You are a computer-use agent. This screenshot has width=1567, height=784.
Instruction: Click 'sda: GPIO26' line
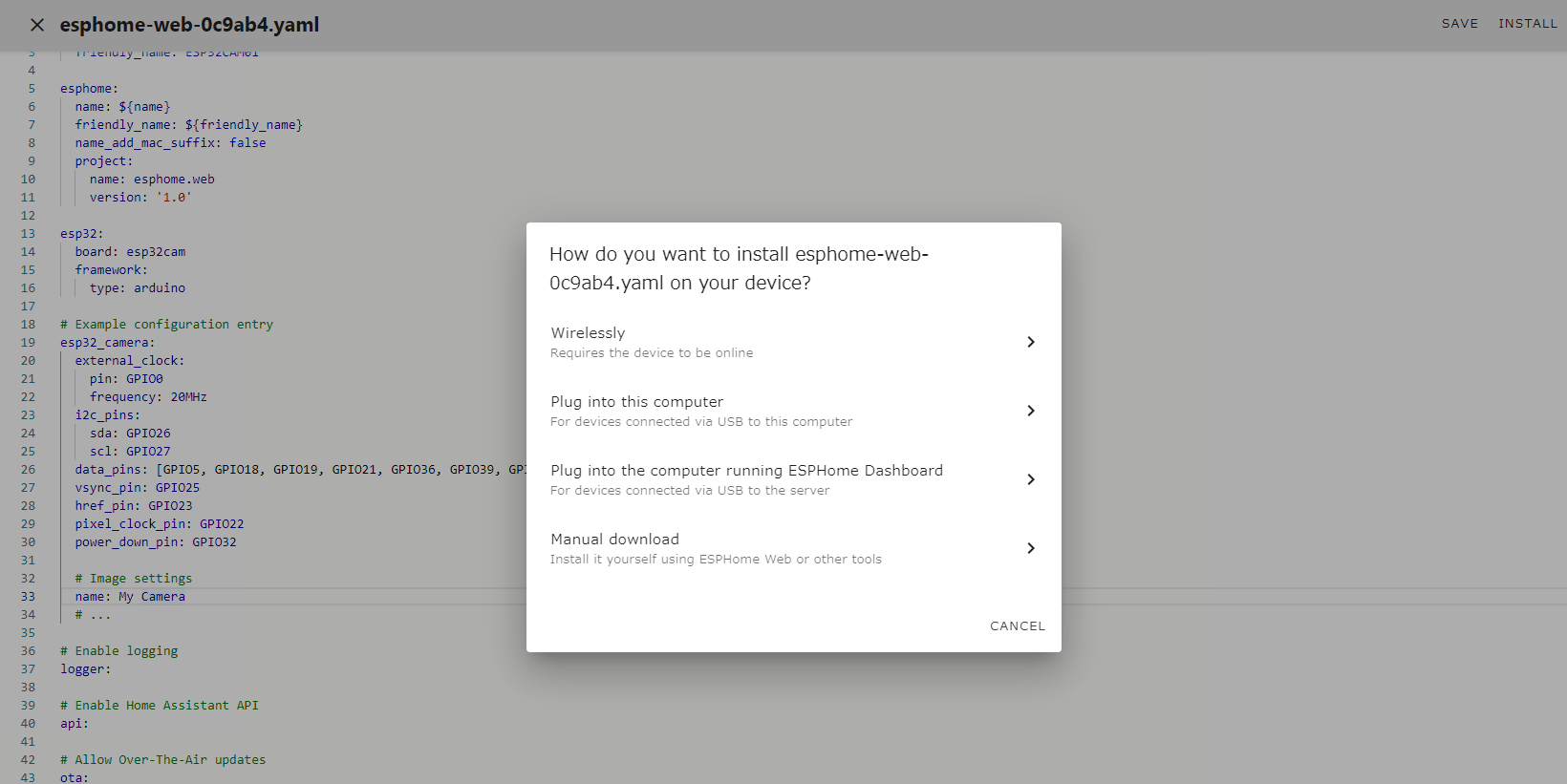tap(130, 434)
